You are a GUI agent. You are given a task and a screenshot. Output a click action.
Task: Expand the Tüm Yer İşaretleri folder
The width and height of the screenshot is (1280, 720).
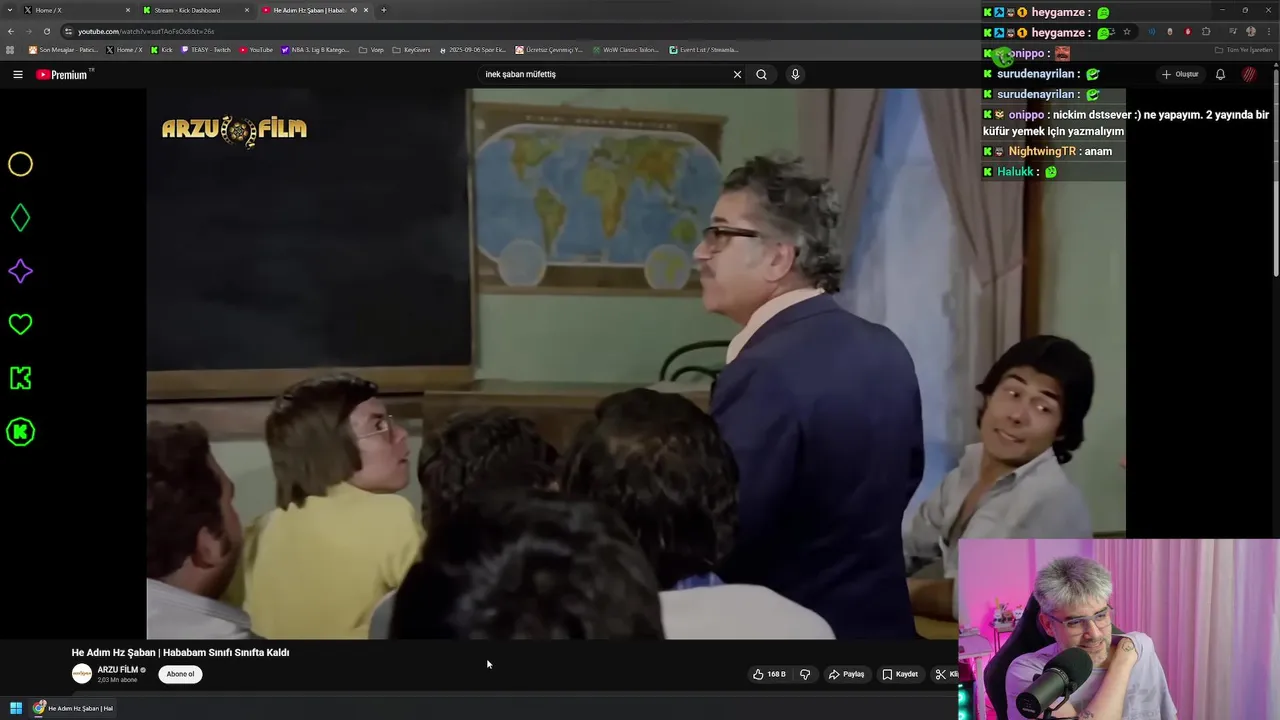[1244, 50]
